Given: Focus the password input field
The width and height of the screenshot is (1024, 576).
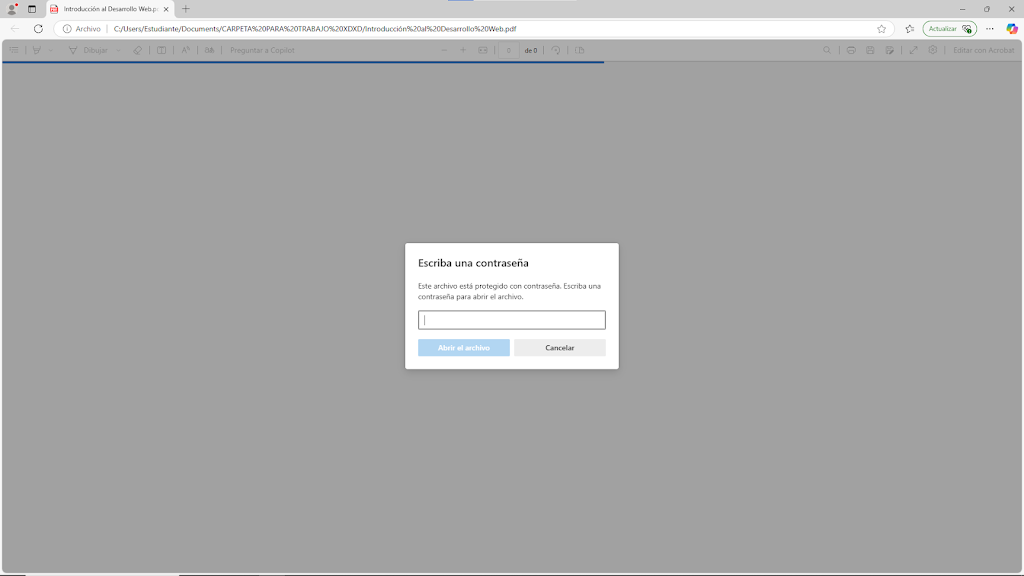Looking at the screenshot, I should click(x=511, y=320).
